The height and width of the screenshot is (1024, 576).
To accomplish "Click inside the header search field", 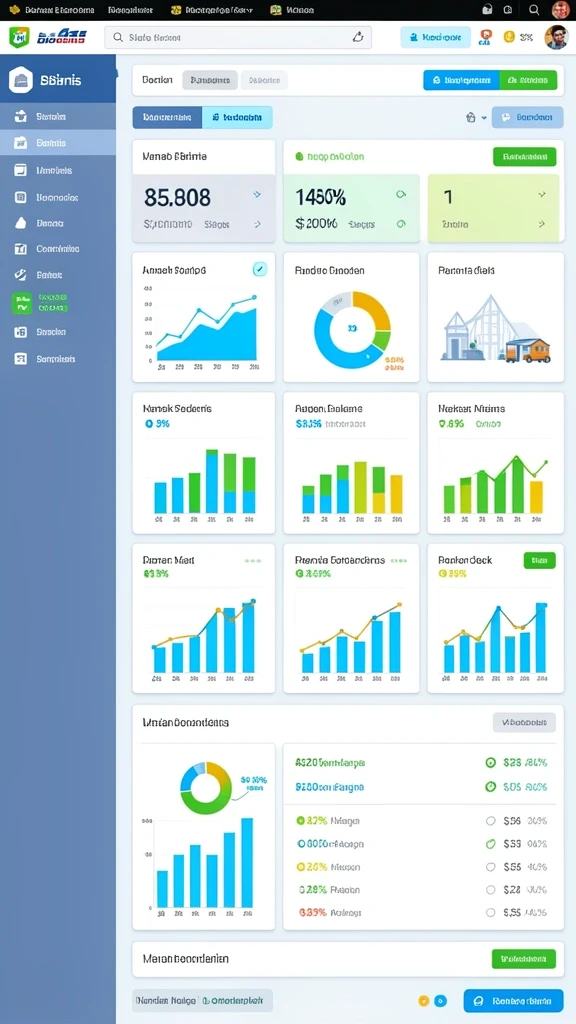I will (238, 37).
